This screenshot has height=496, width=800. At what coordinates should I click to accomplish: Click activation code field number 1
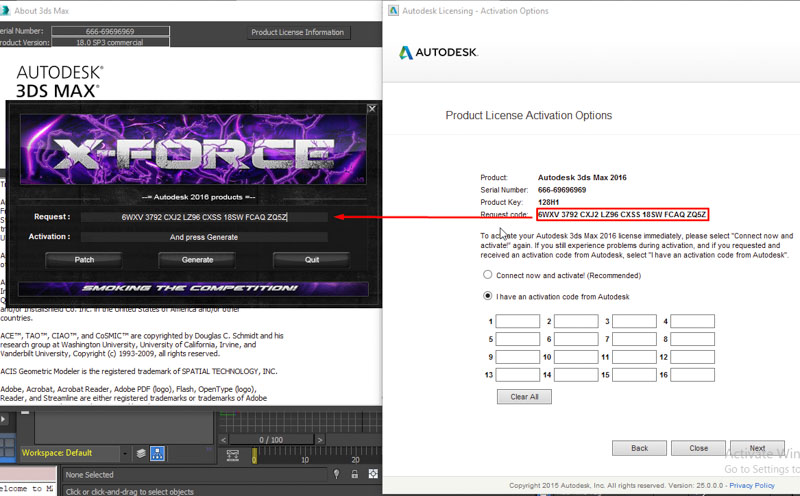(x=517, y=321)
